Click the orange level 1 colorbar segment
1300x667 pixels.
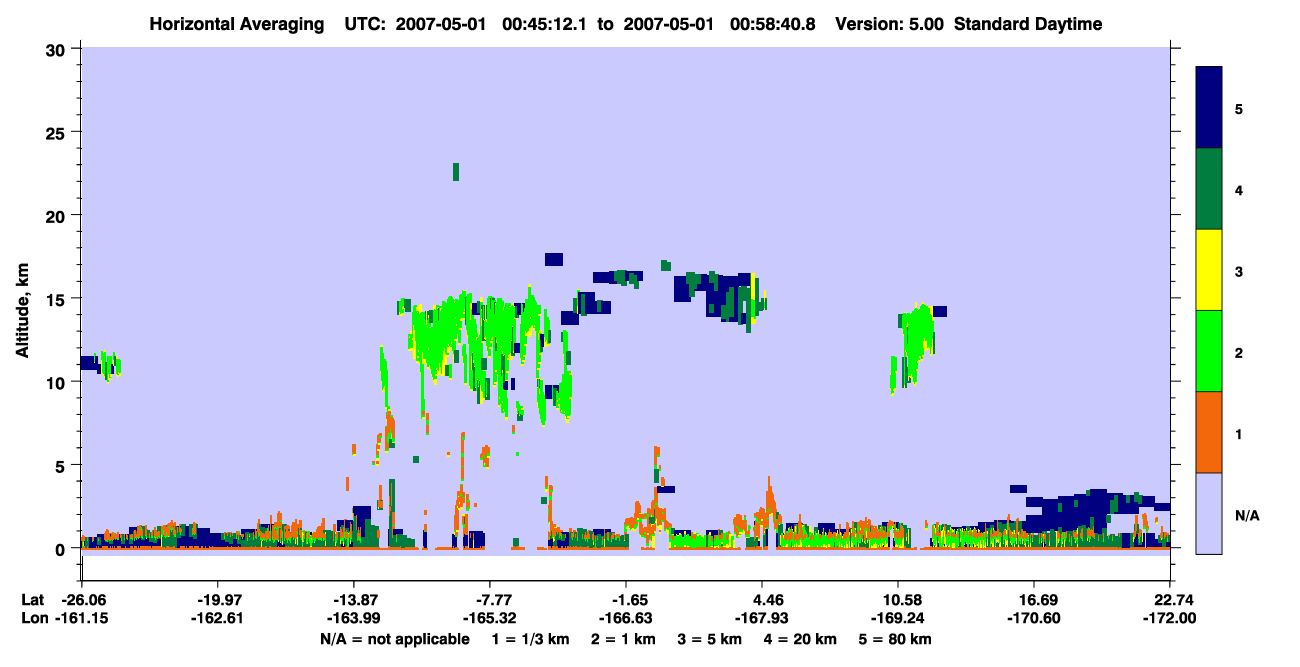click(1209, 432)
